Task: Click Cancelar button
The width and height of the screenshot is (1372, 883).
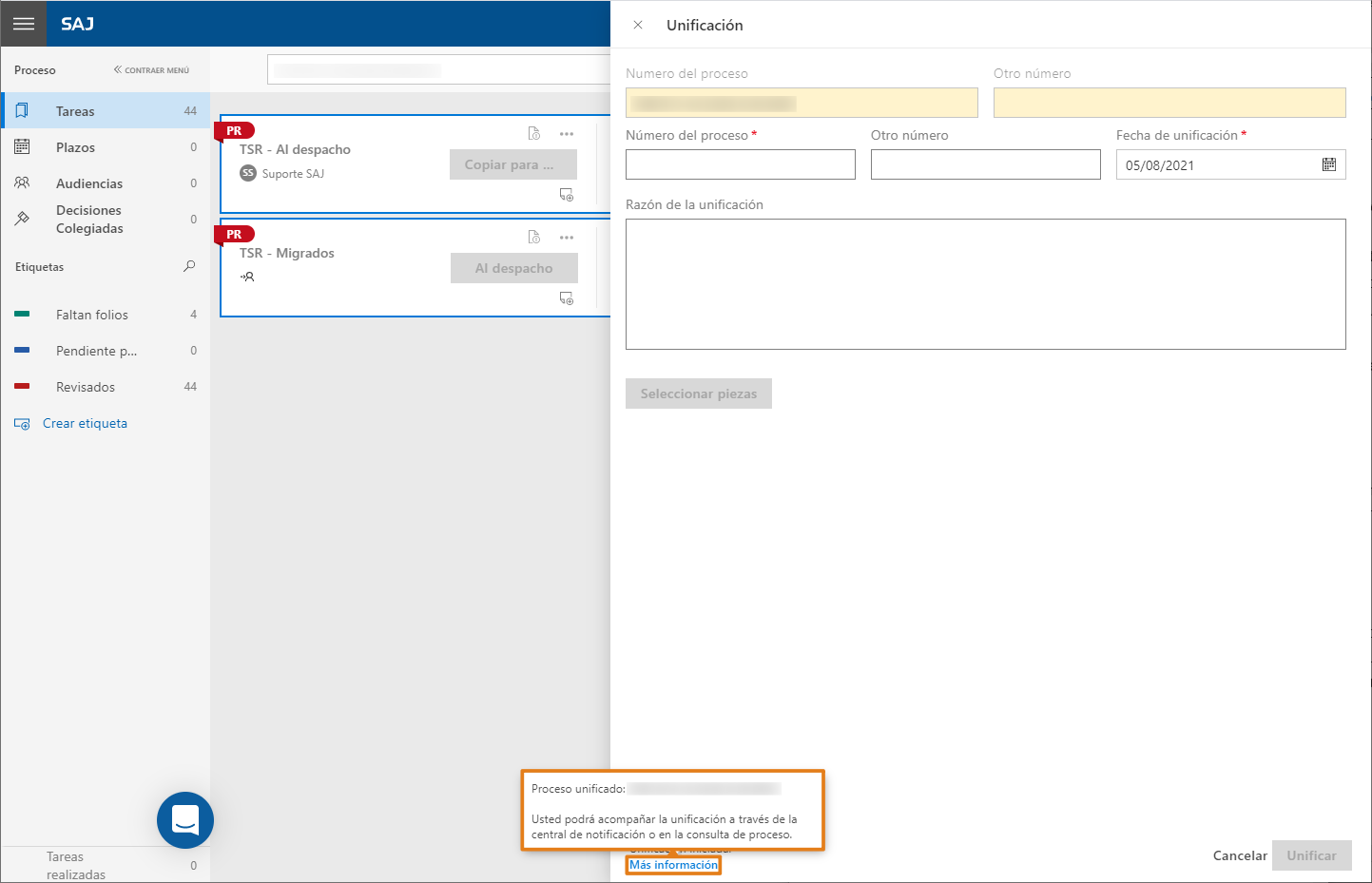Action: (1240, 855)
